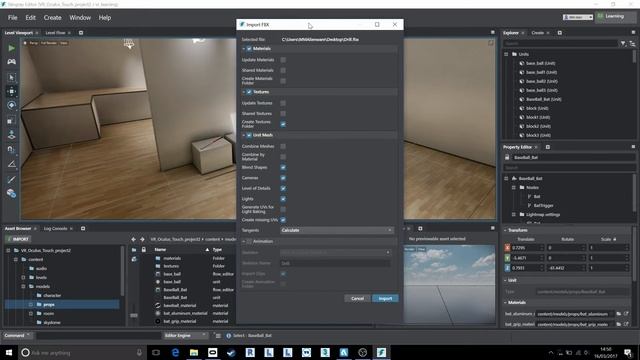Toggle Combine Meshes checkbox
Viewport: 640px width, 360px height.
tap(283, 146)
